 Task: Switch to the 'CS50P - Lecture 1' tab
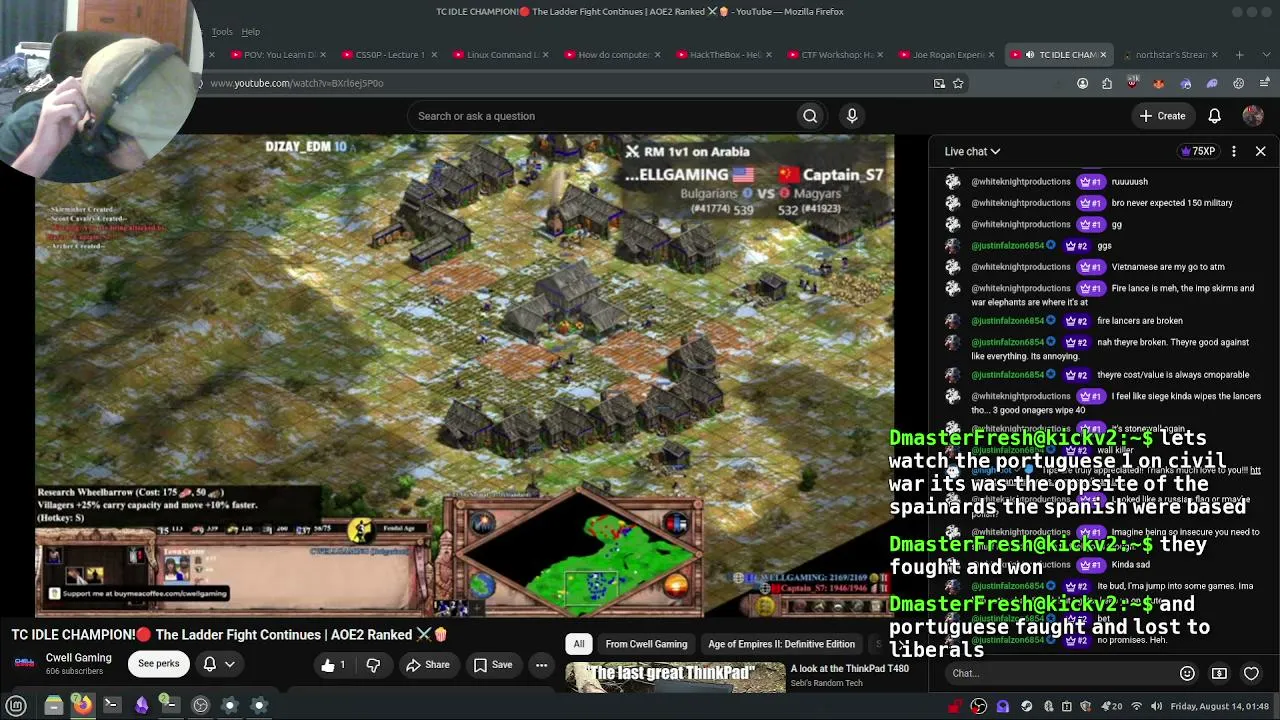pyautogui.click(x=391, y=55)
